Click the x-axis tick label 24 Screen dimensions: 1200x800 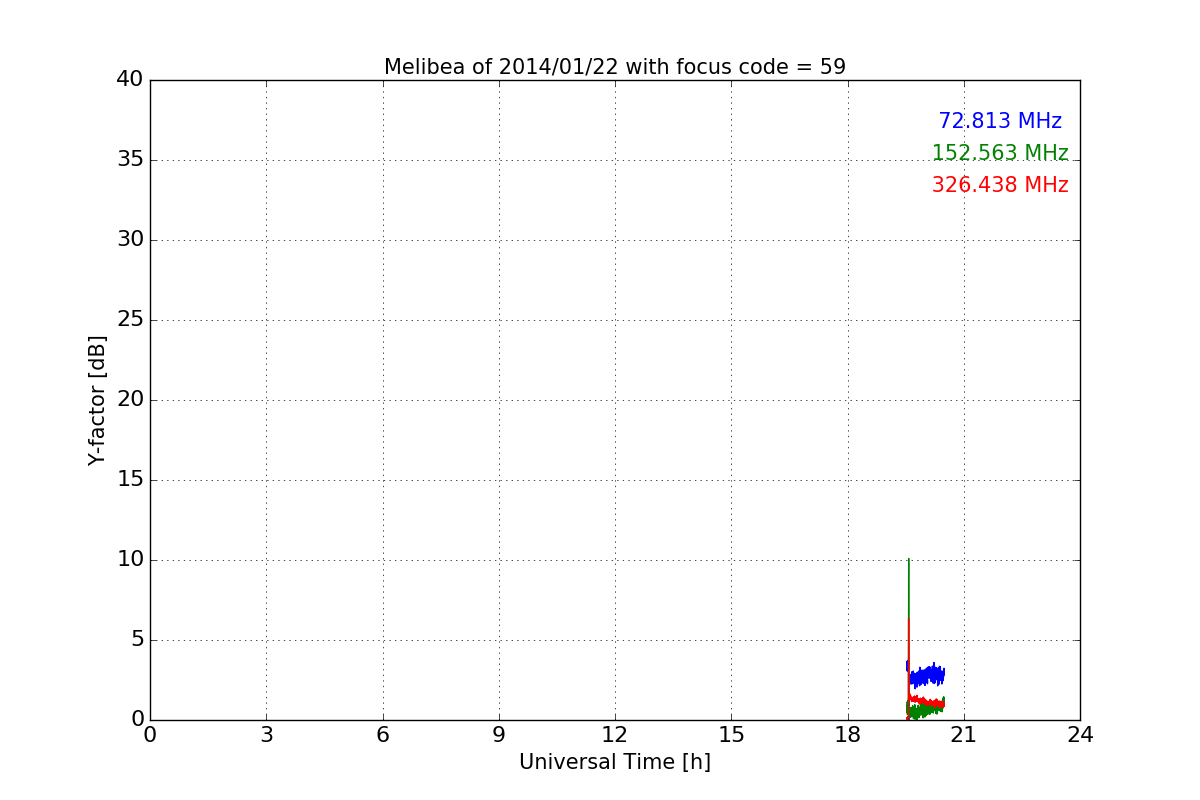tap(1080, 735)
